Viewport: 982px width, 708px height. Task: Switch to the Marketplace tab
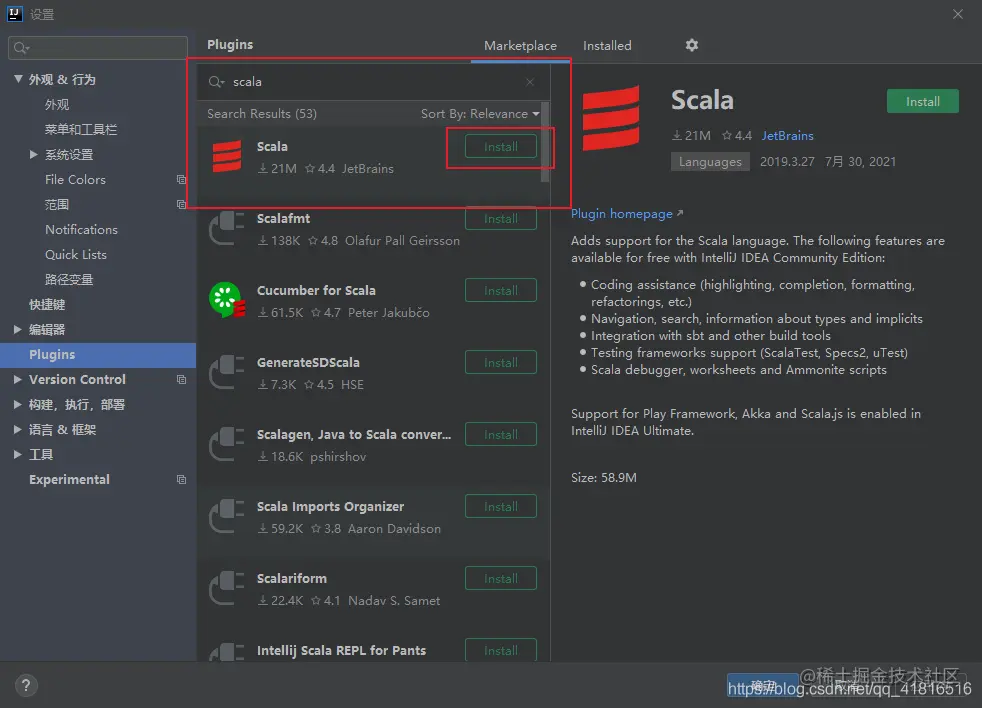520,46
